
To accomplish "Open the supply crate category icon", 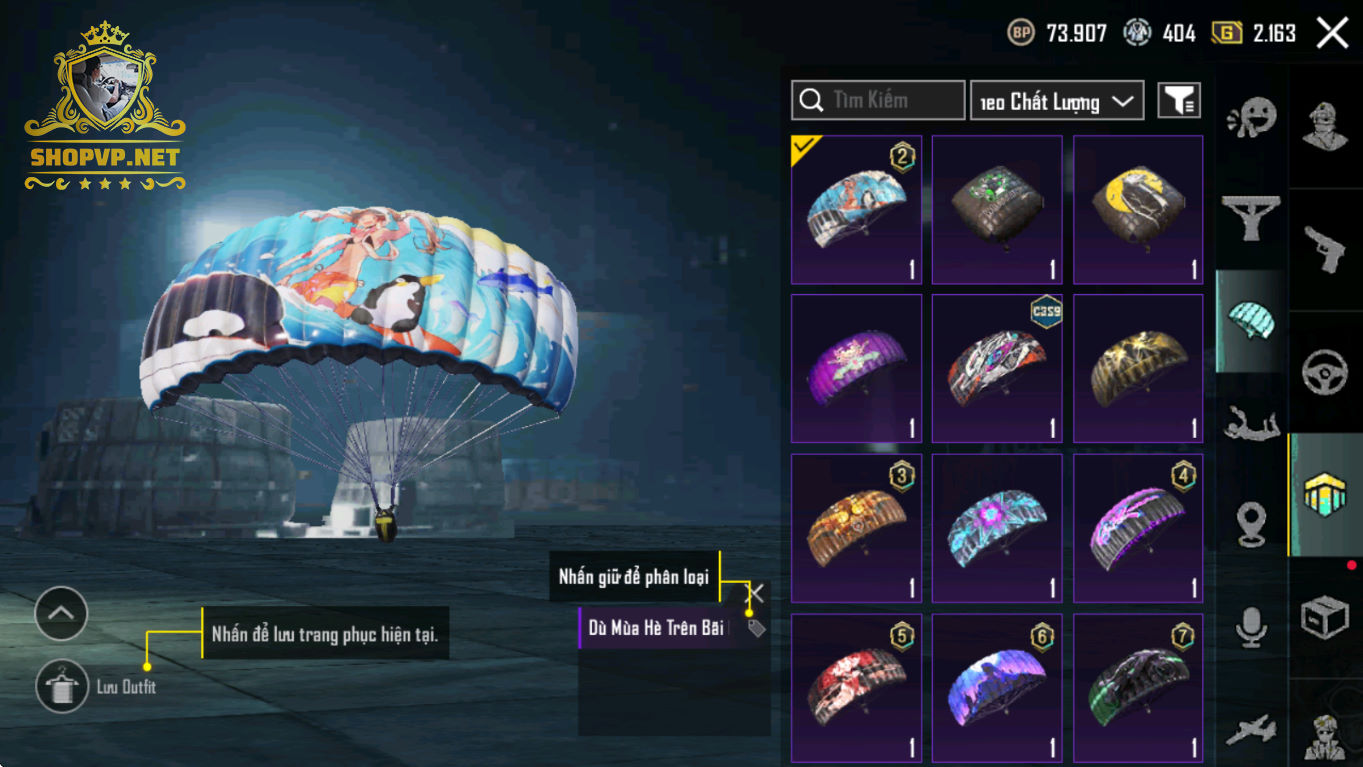I will pyautogui.click(x=1325, y=617).
